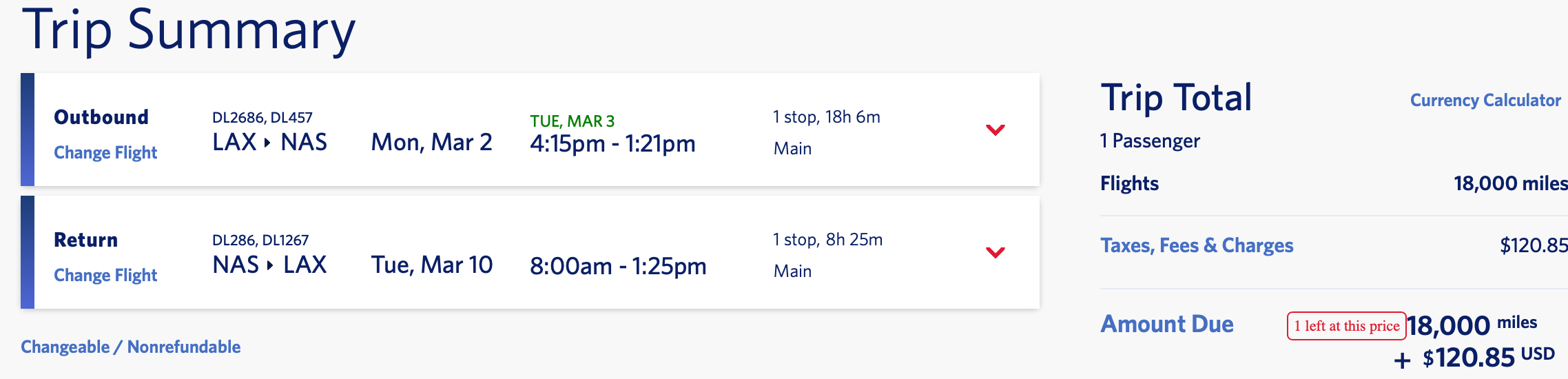
Task: Select the return flight numbers DL286, DL1267
Action: point(260,240)
